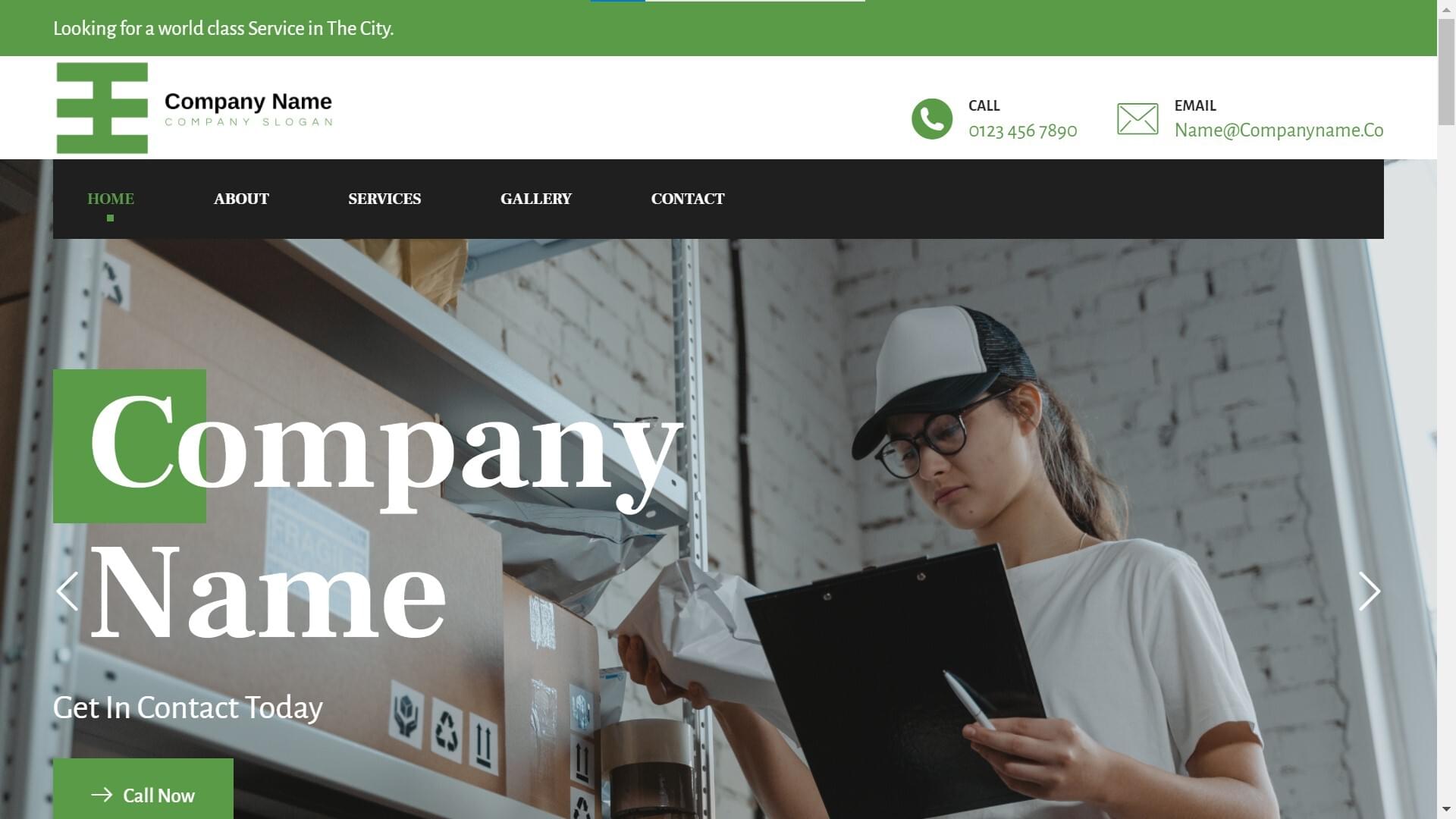Go to the CONTACT page
Screen dimensions: 1456x819
tap(688, 199)
